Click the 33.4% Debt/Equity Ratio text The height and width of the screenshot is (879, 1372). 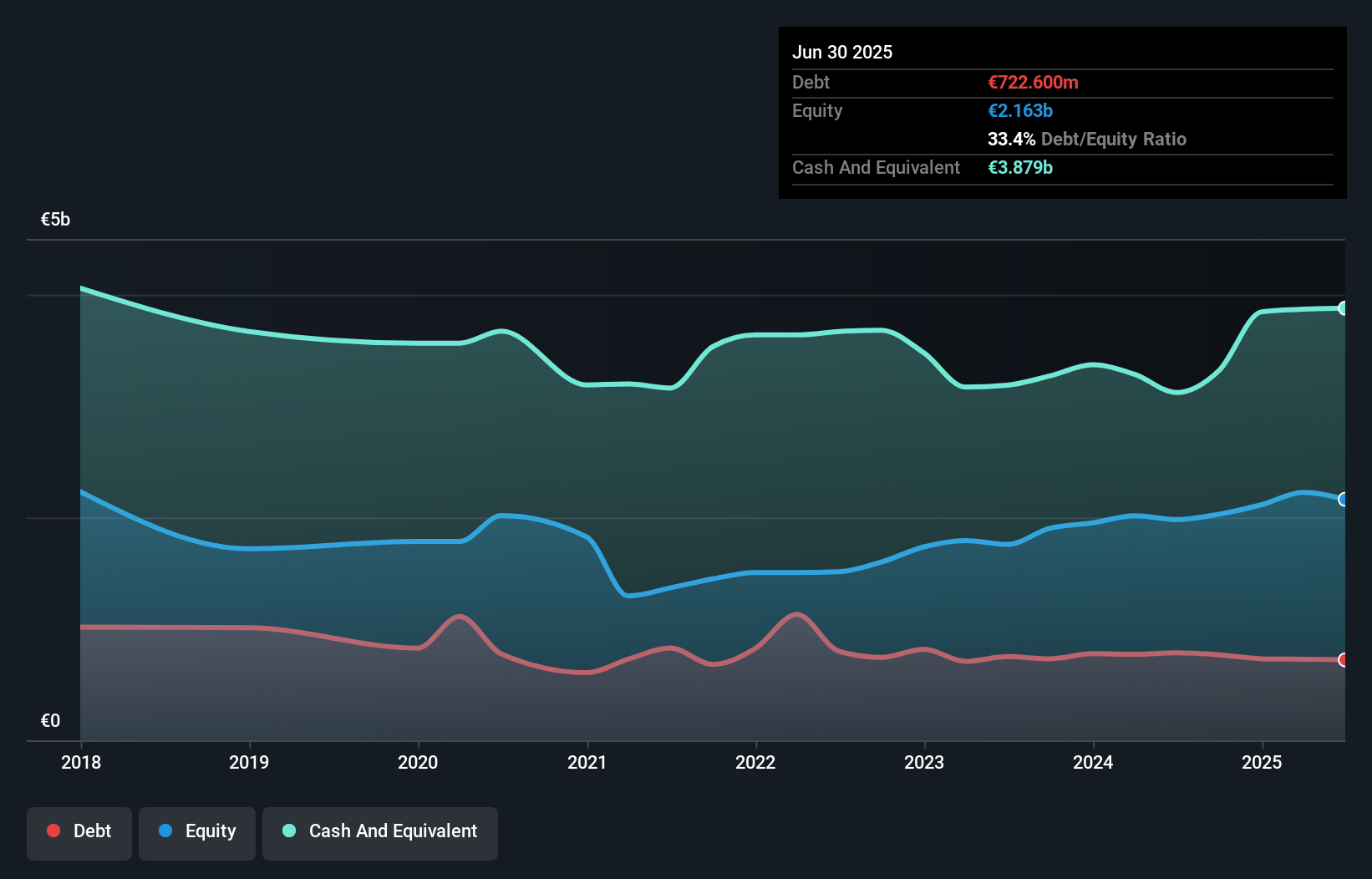click(x=1086, y=139)
